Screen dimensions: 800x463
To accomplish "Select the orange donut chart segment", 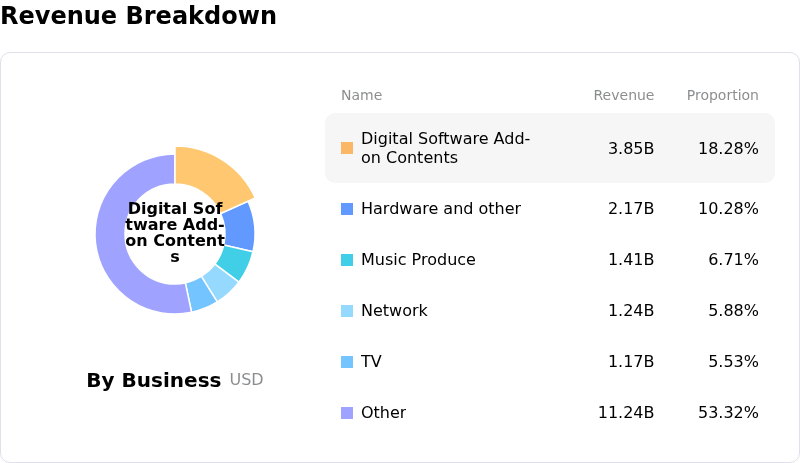I will click(x=214, y=172).
